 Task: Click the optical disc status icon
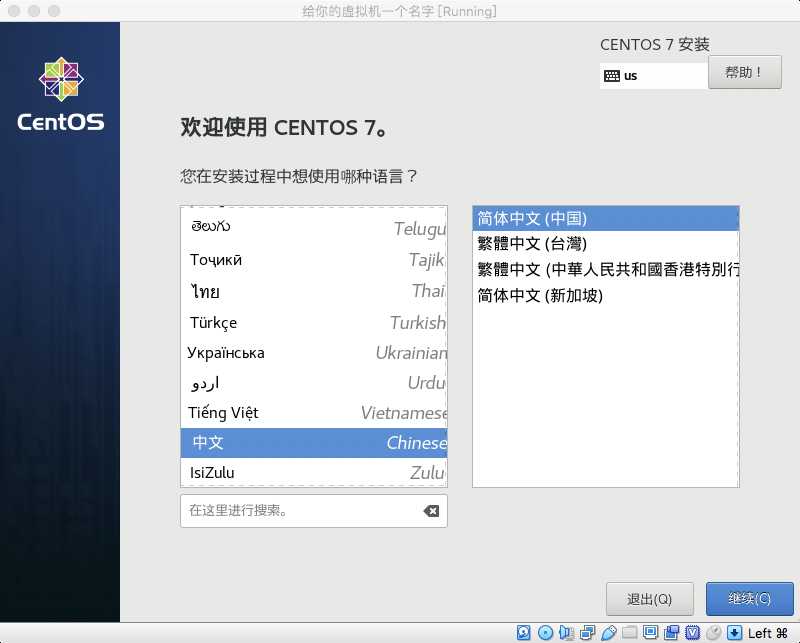pyautogui.click(x=545, y=633)
